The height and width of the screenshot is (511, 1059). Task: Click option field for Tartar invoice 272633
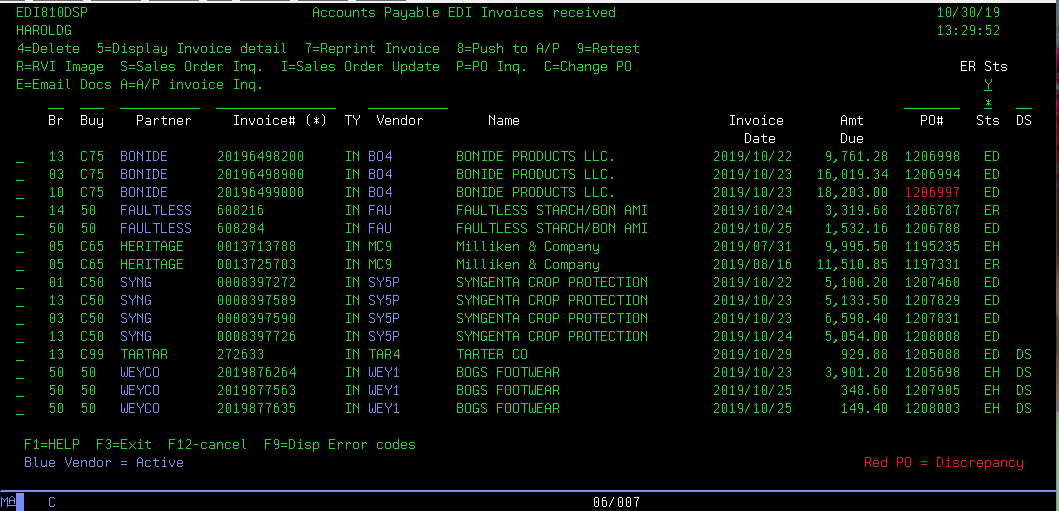click(x=20, y=355)
